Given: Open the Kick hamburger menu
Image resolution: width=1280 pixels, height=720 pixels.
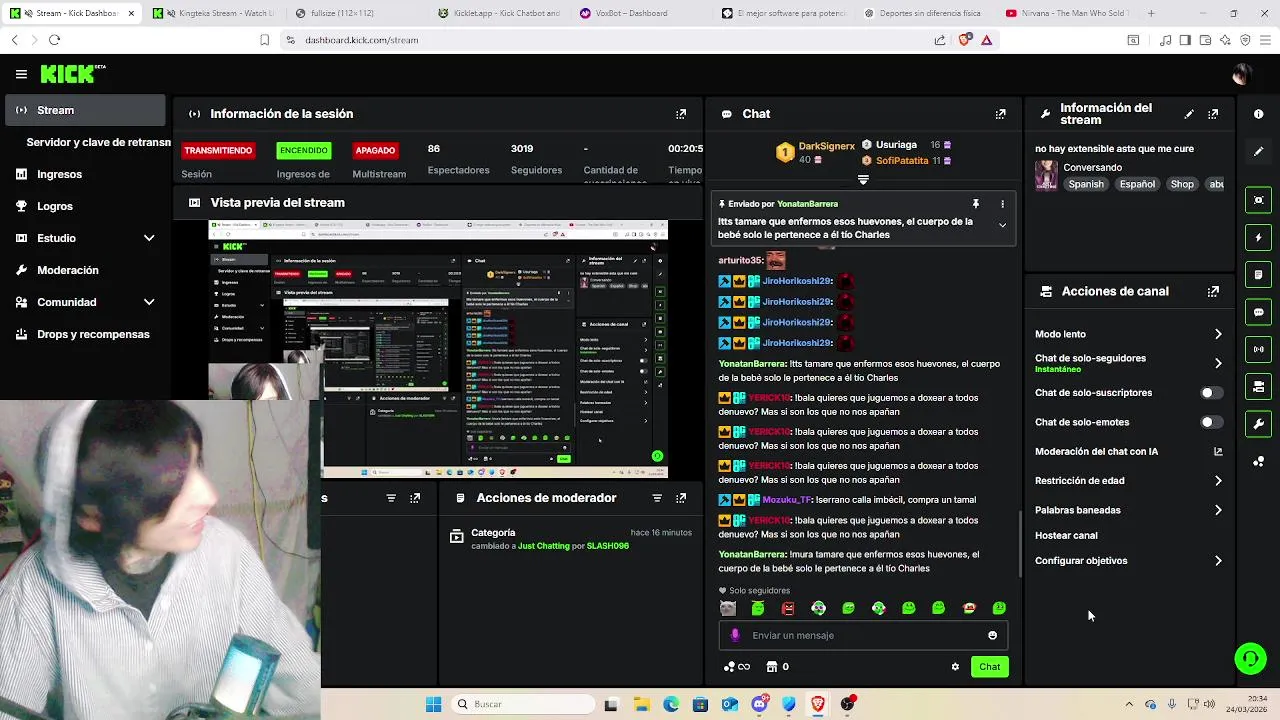Looking at the screenshot, I should (x=21, y=74).
